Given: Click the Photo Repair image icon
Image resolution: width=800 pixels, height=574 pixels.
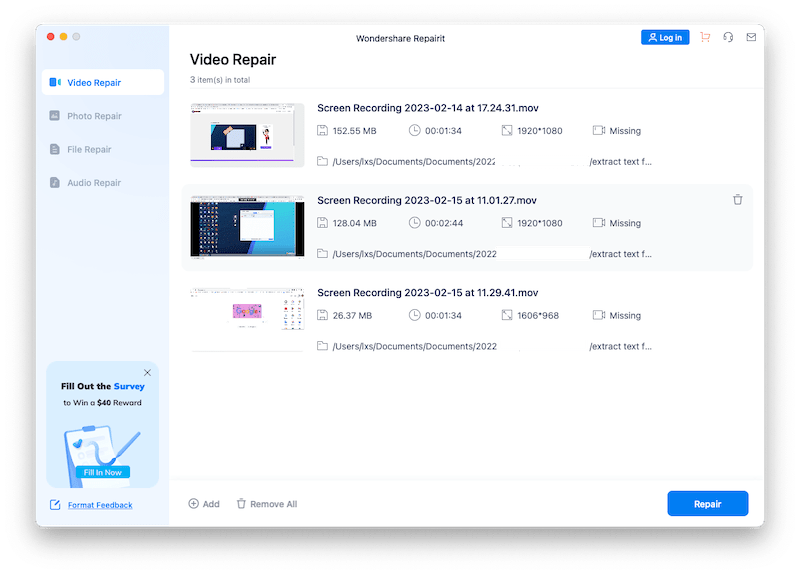Looking at the screenshot, I should coord(55,116).
